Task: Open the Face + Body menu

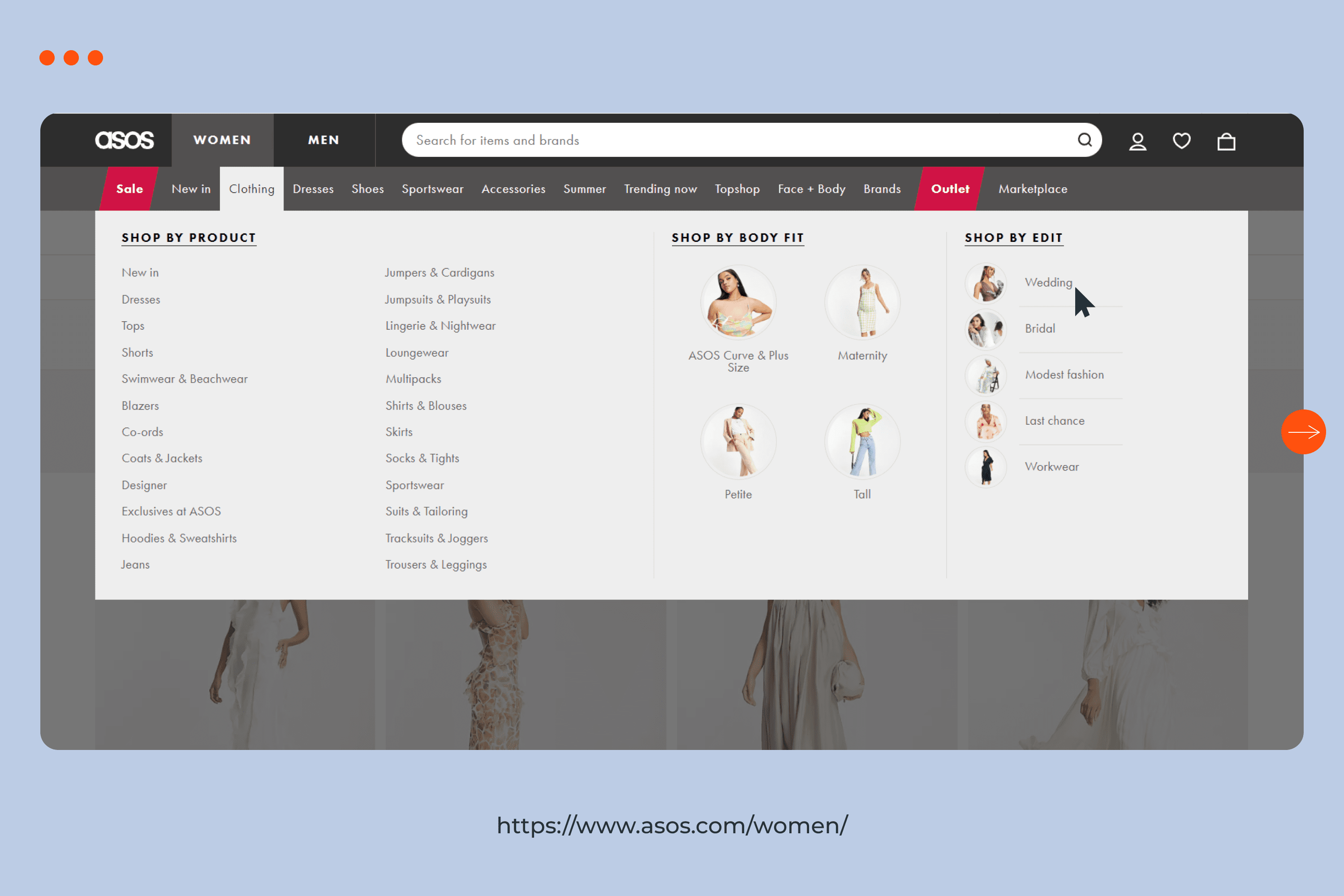Action: [811, 189]
